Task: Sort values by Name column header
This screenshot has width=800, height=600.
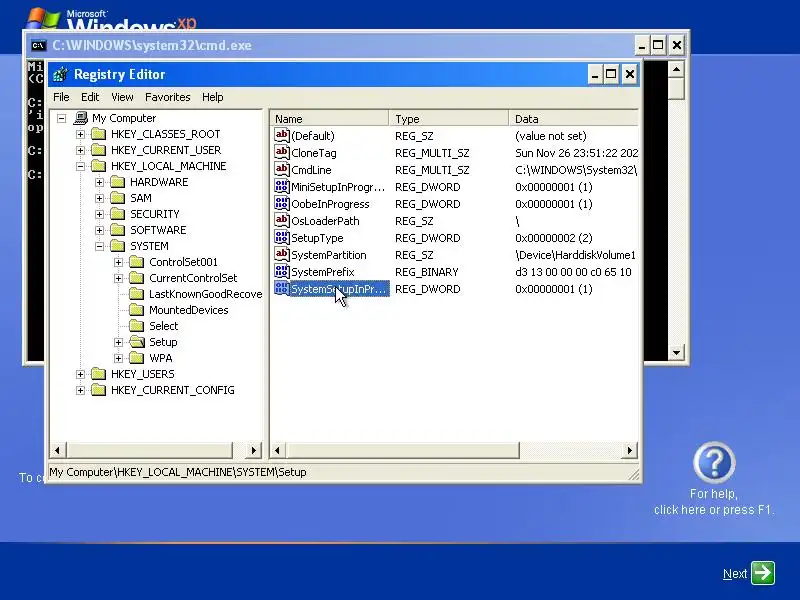Action: click(x=330, y=119)
